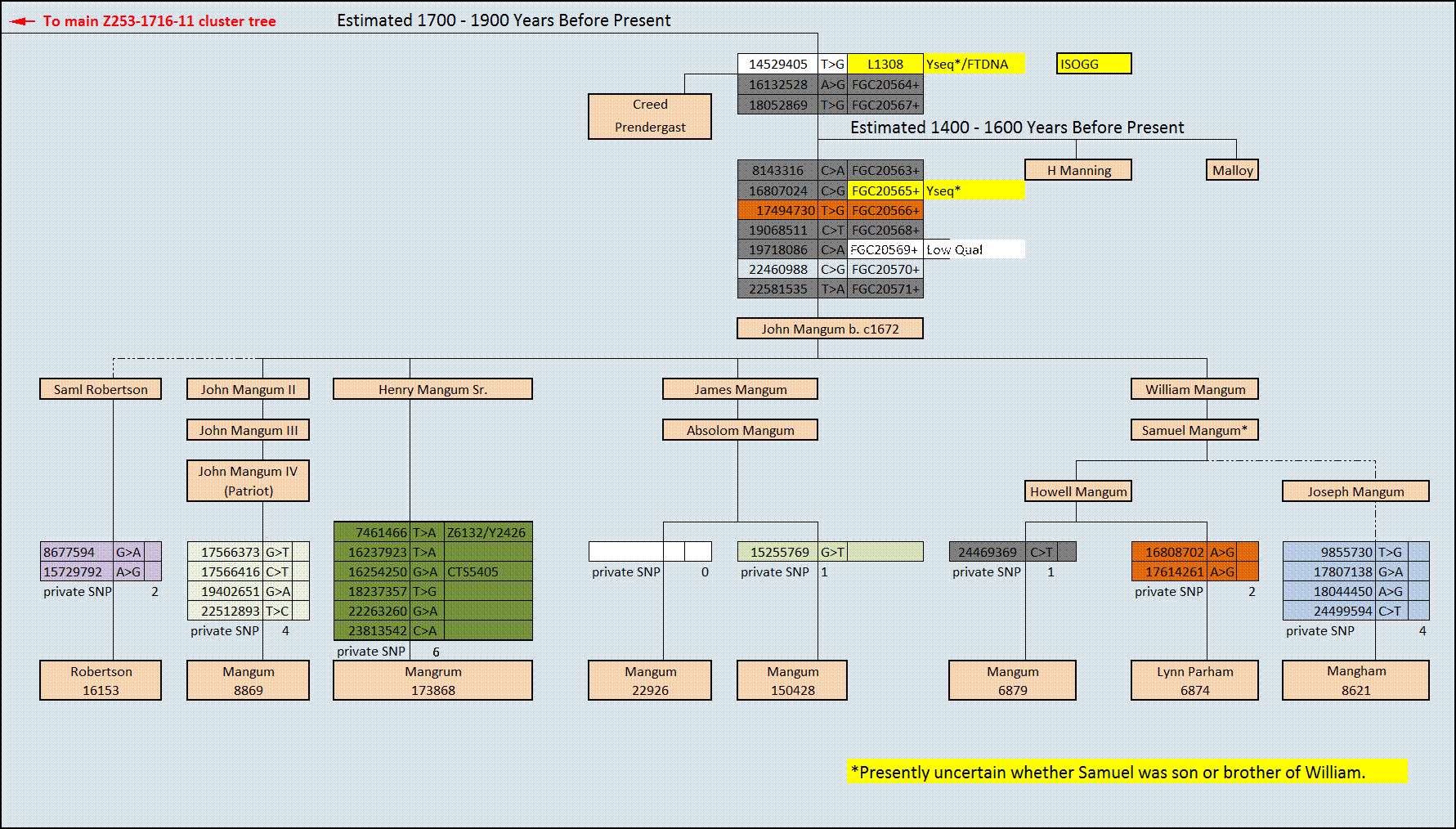Viewport: 1456px width, 829px height.
Task: Click the Joseph Mangum box
Action: [x=1355, y=491]
